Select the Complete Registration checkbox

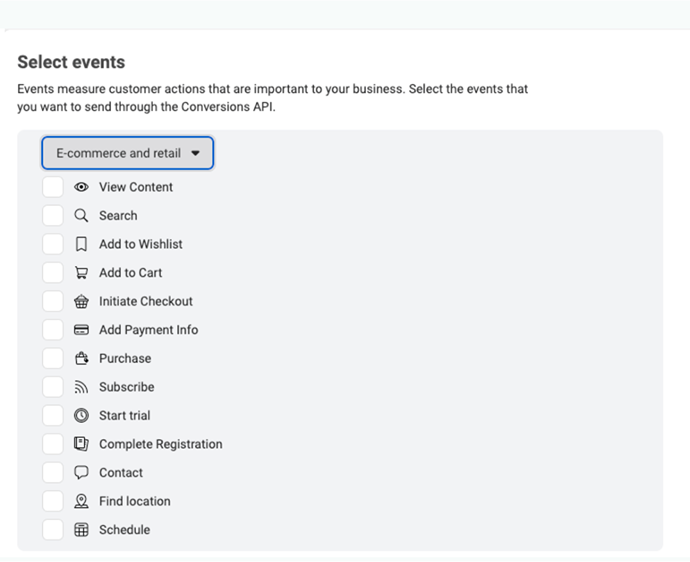[x=53, y=444]
